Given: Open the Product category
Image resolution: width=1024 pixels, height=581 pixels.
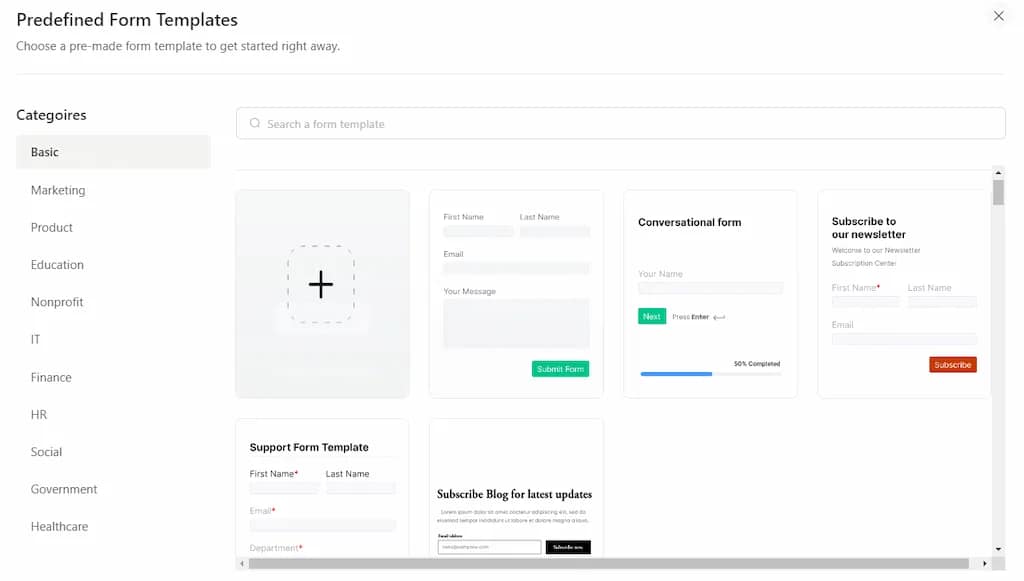Looking at the screenshot, I should [x=52, y=227].
